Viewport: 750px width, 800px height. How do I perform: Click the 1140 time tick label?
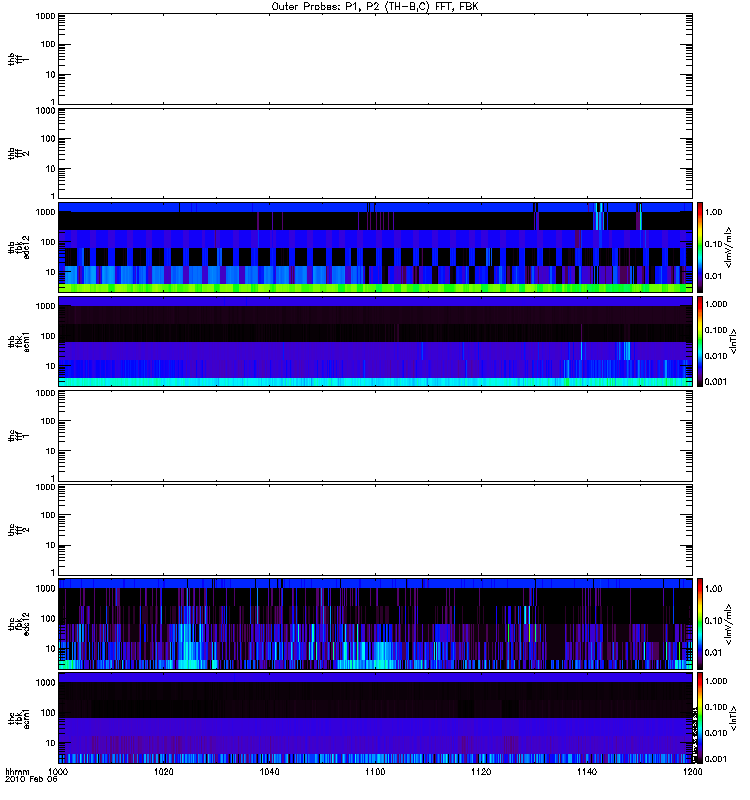(587, 771)
